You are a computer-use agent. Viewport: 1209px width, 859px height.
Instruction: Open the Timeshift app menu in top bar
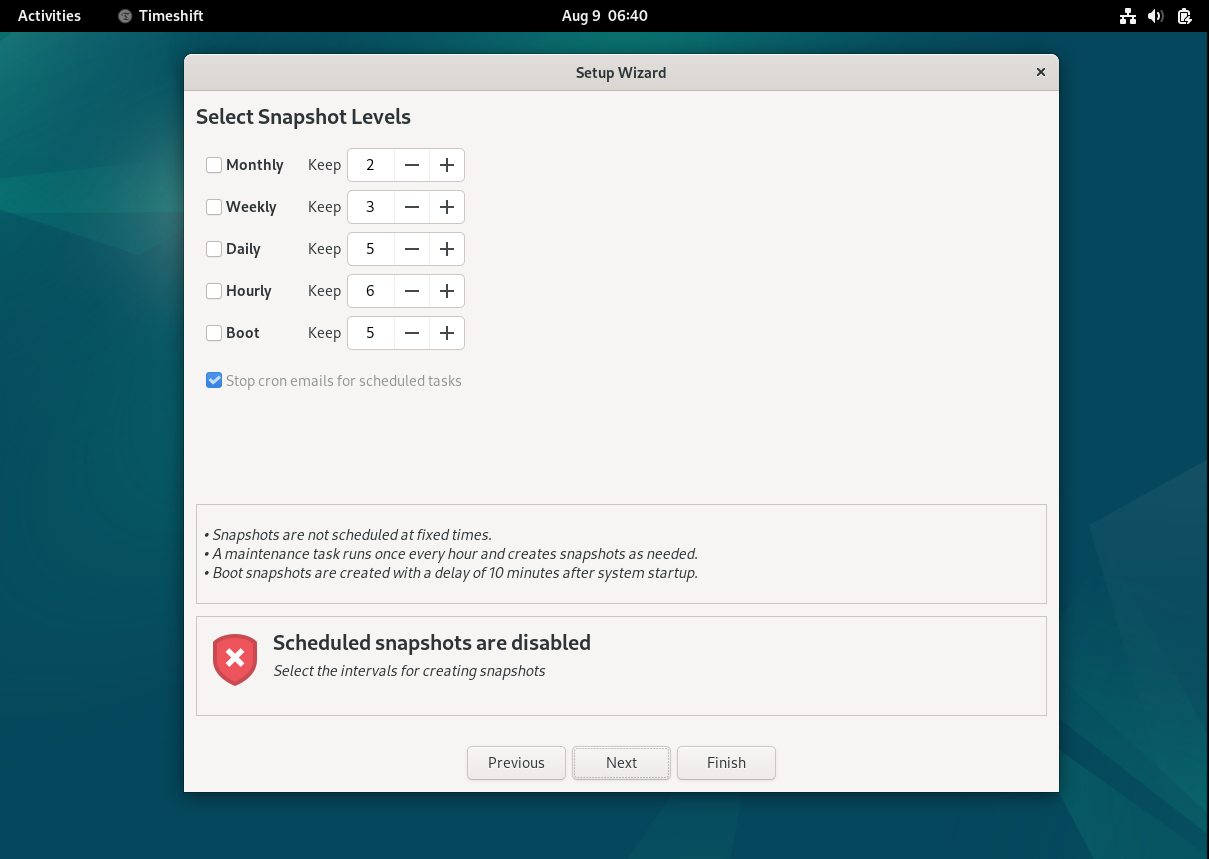(x=160, y=16)
